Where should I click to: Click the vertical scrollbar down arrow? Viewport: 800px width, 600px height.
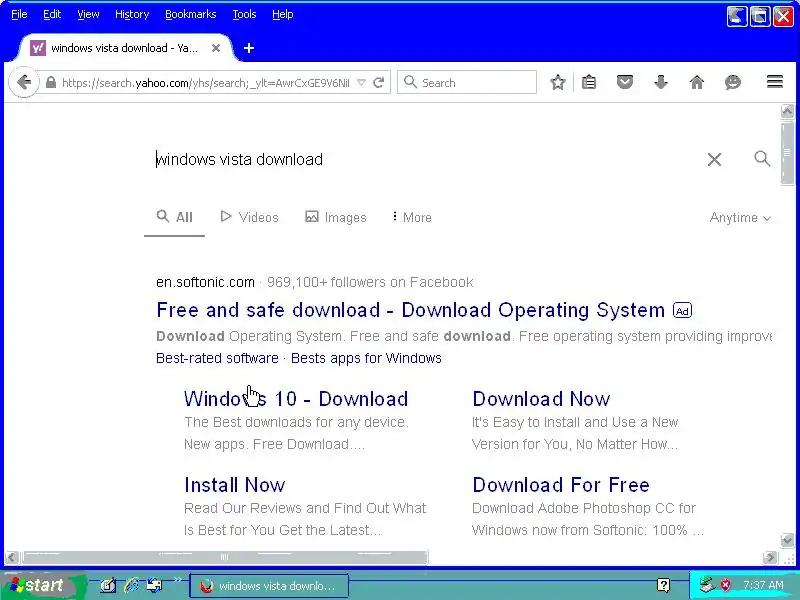[x=787, y=540]
